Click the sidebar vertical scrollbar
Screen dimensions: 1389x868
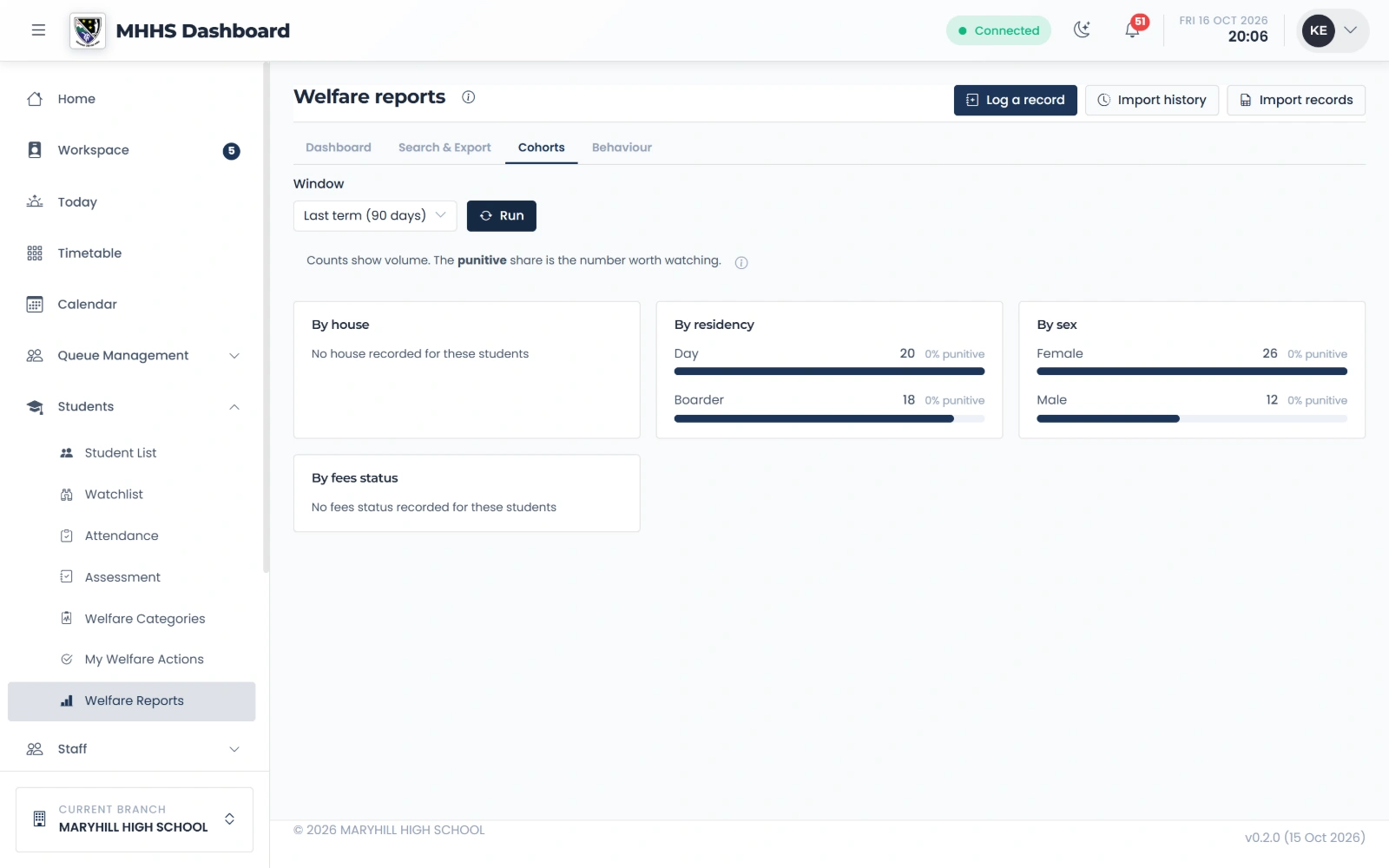[x=266, y=317]
